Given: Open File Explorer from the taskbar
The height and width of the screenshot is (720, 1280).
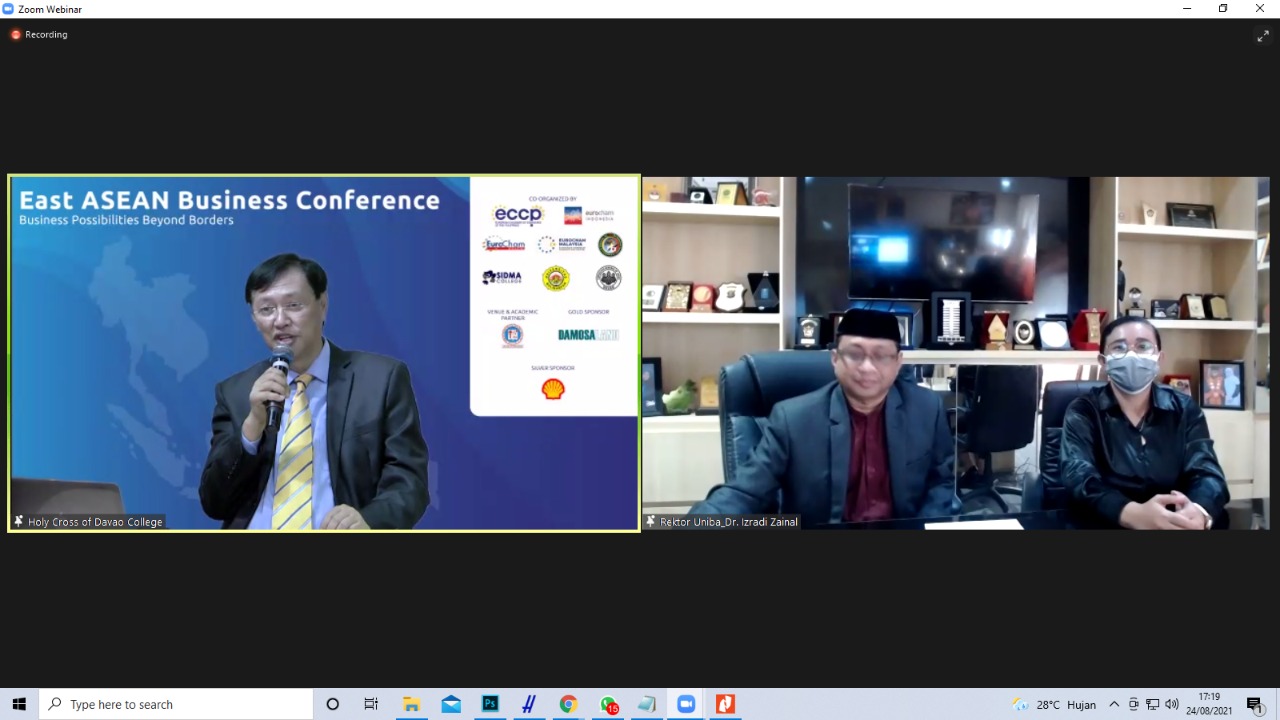Looking at the screenshot, I should click(411, 704).
